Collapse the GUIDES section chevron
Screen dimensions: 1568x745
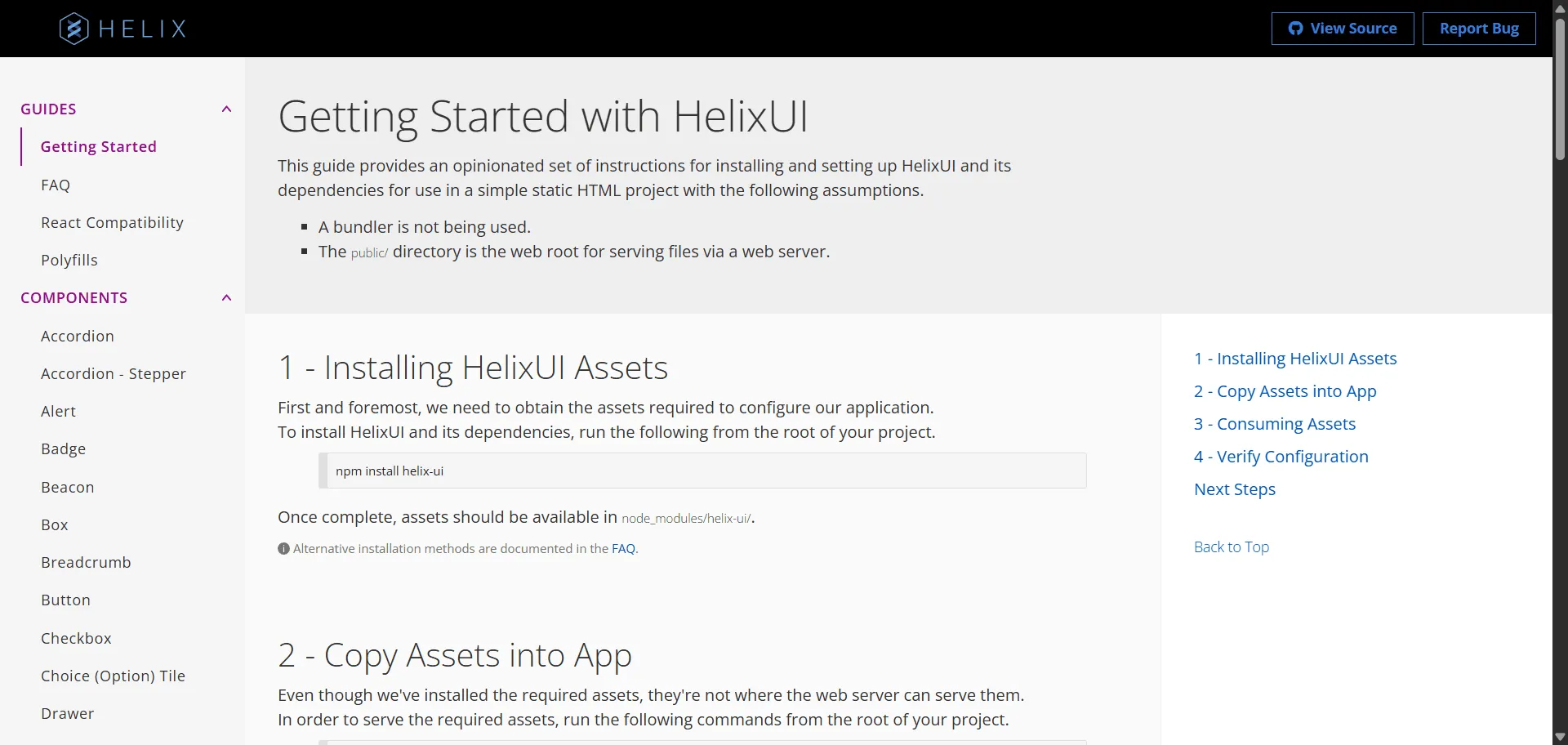tap(227, 109)
